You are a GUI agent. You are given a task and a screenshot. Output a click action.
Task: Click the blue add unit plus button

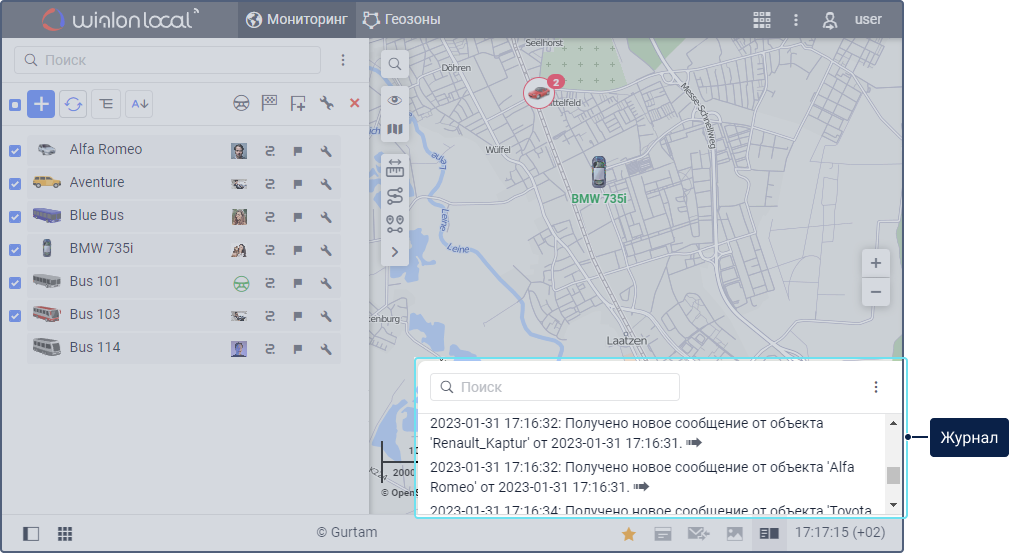tap(41, 103)
